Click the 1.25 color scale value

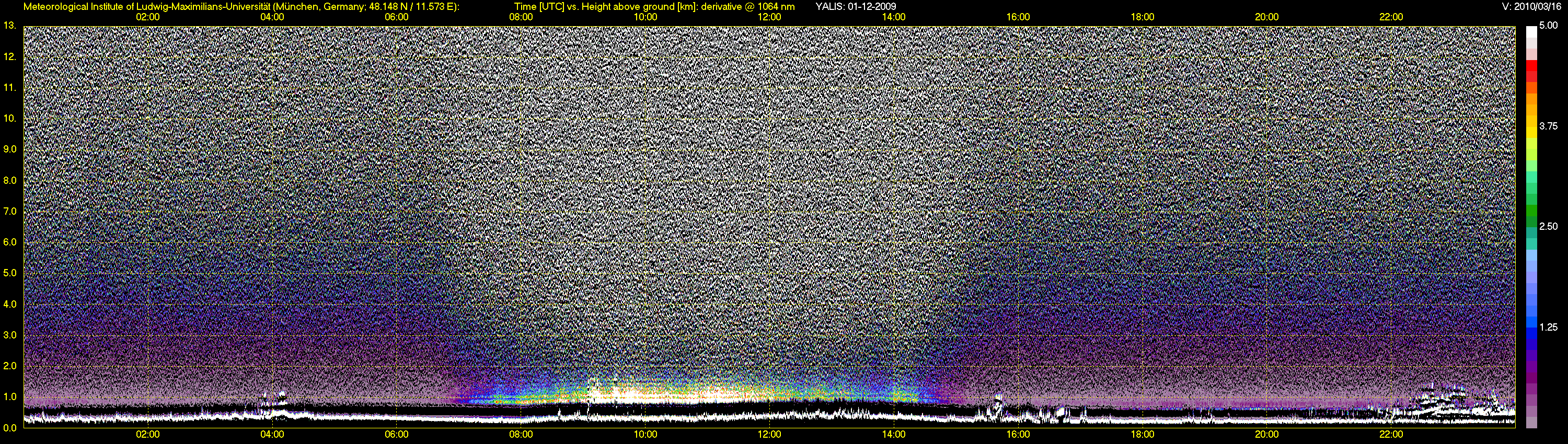pos(1549,327)
